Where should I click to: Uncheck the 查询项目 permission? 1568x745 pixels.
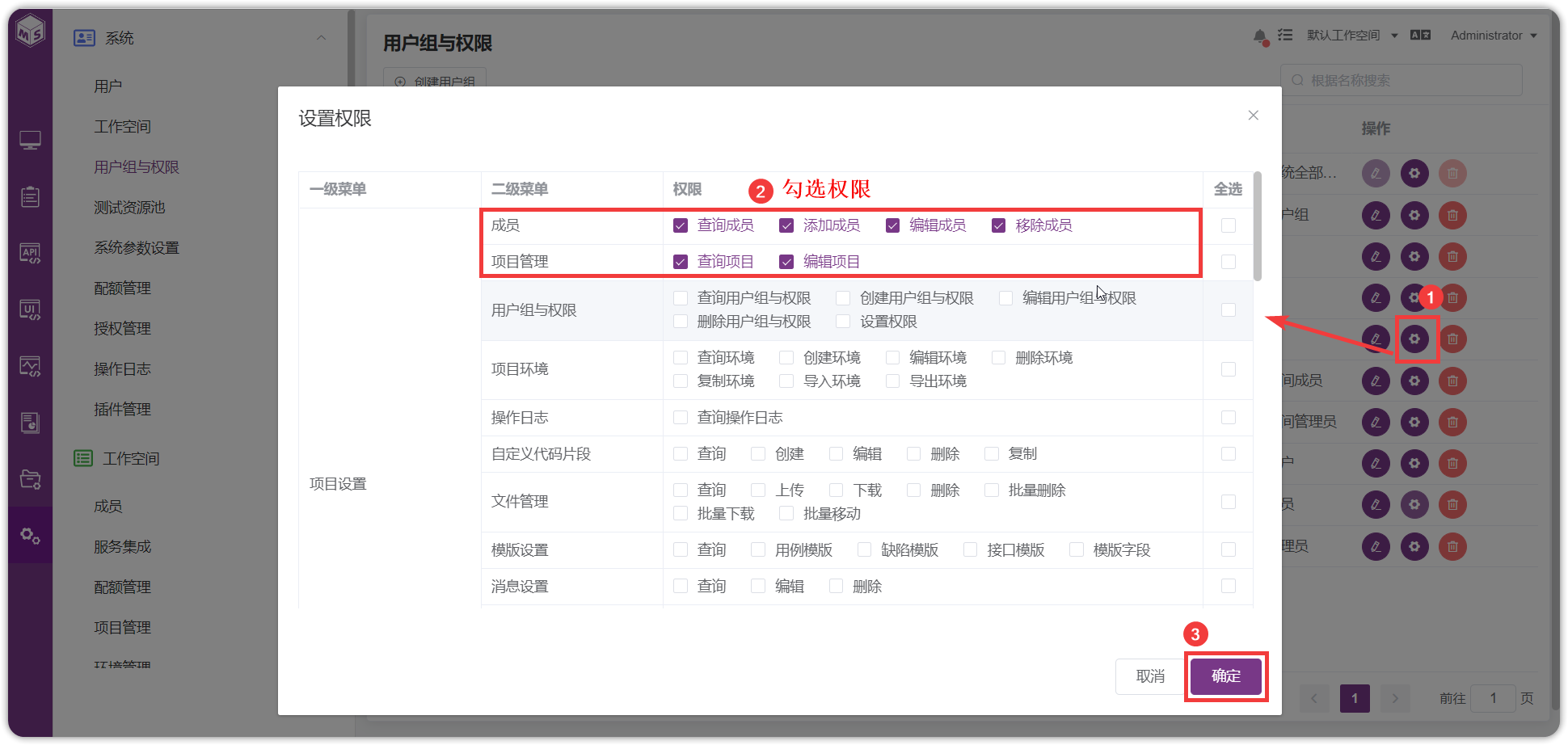pyautogui.click(x=681, y=262)
